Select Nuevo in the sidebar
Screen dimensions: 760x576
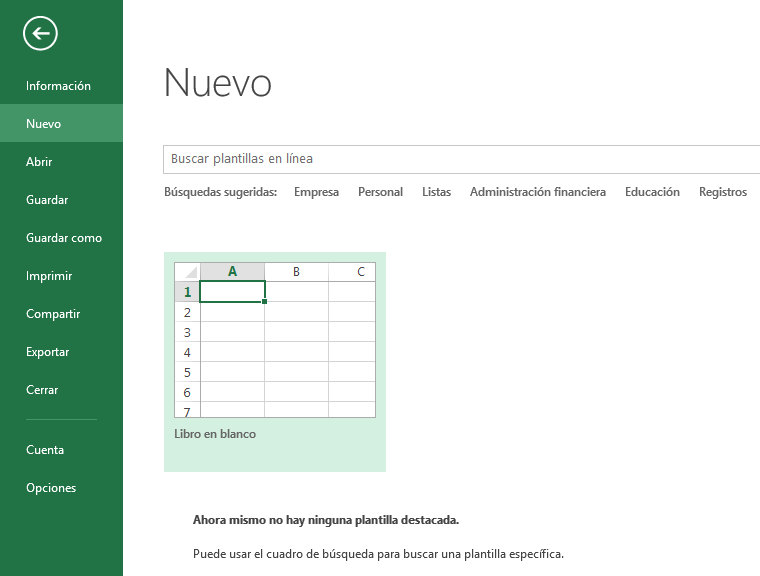[44, 124]
